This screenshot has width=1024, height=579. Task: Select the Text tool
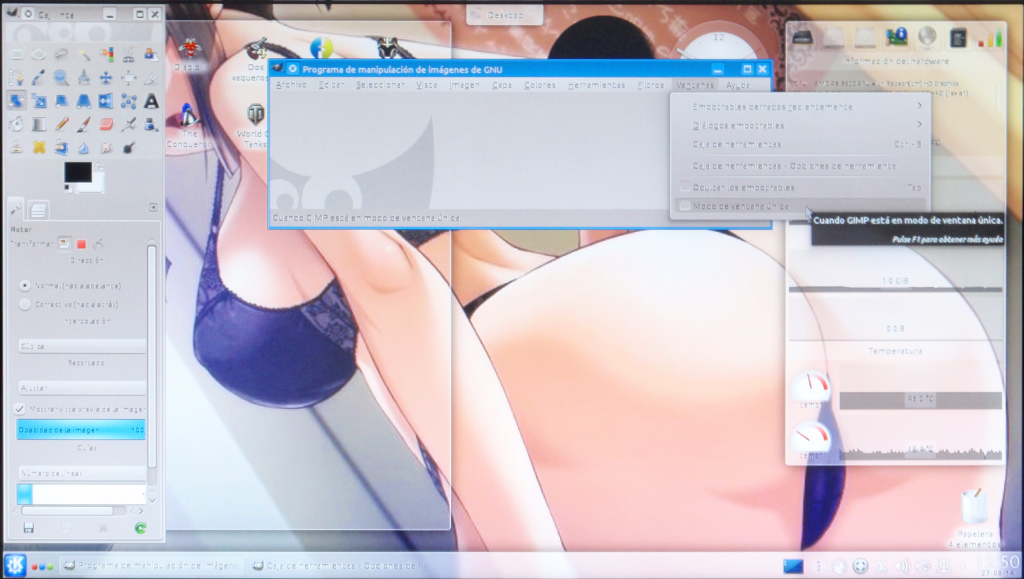pos(151,101)
